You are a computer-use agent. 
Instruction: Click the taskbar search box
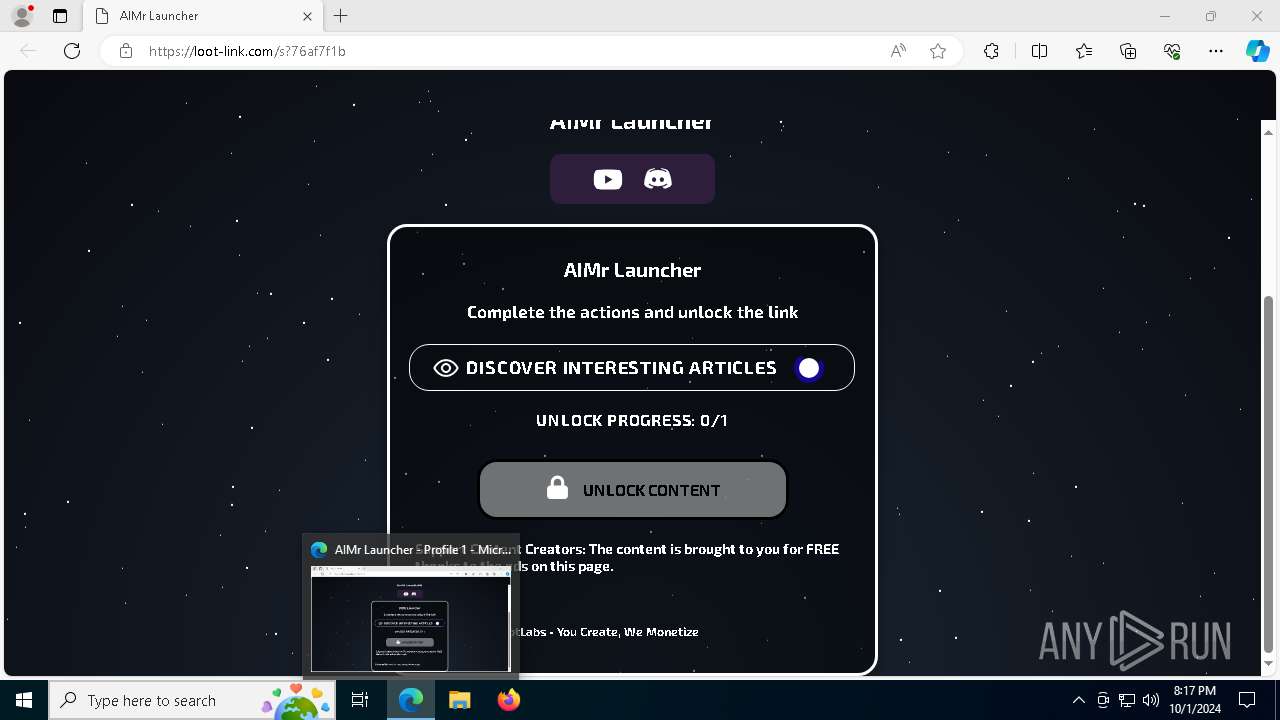[193, 700]
